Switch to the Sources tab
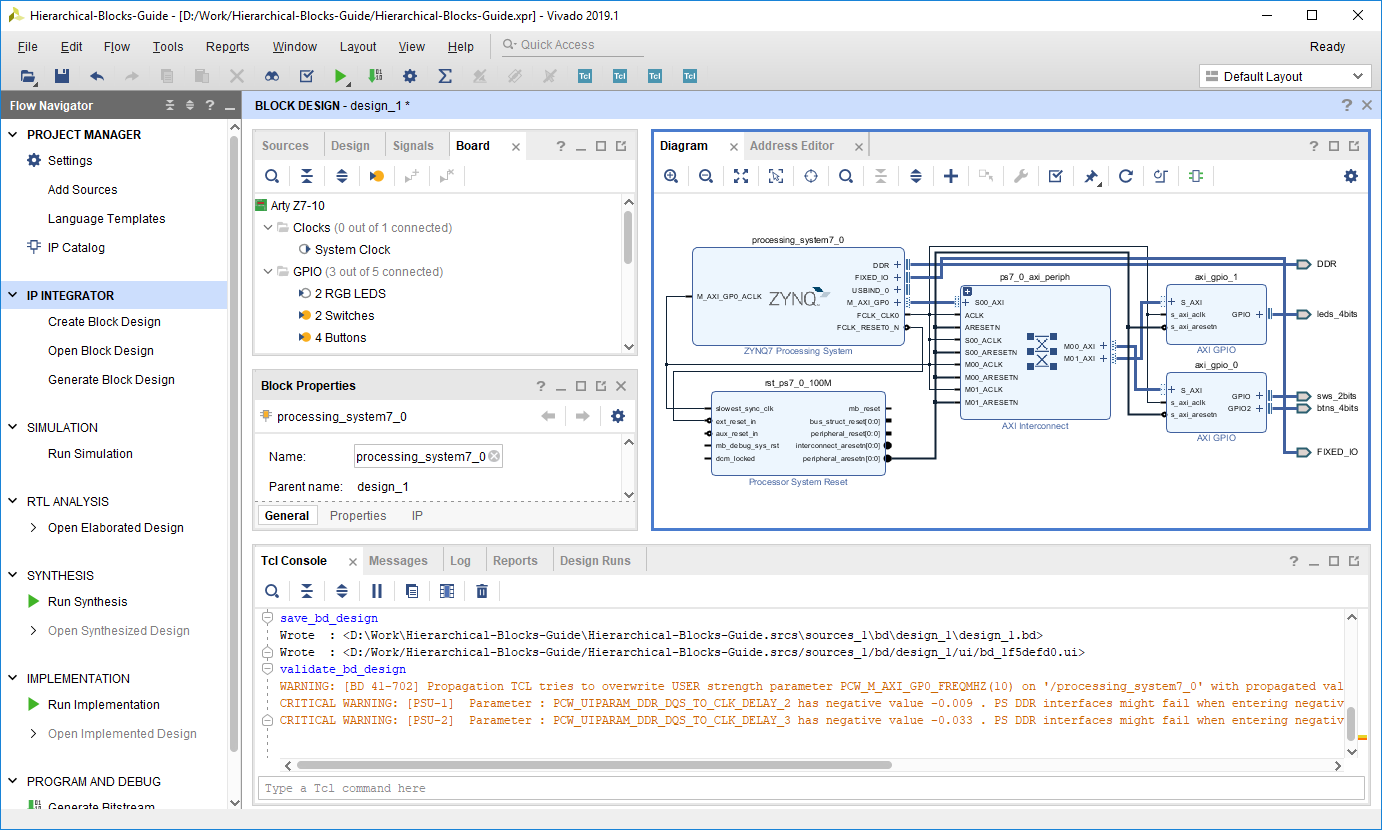 285,146
